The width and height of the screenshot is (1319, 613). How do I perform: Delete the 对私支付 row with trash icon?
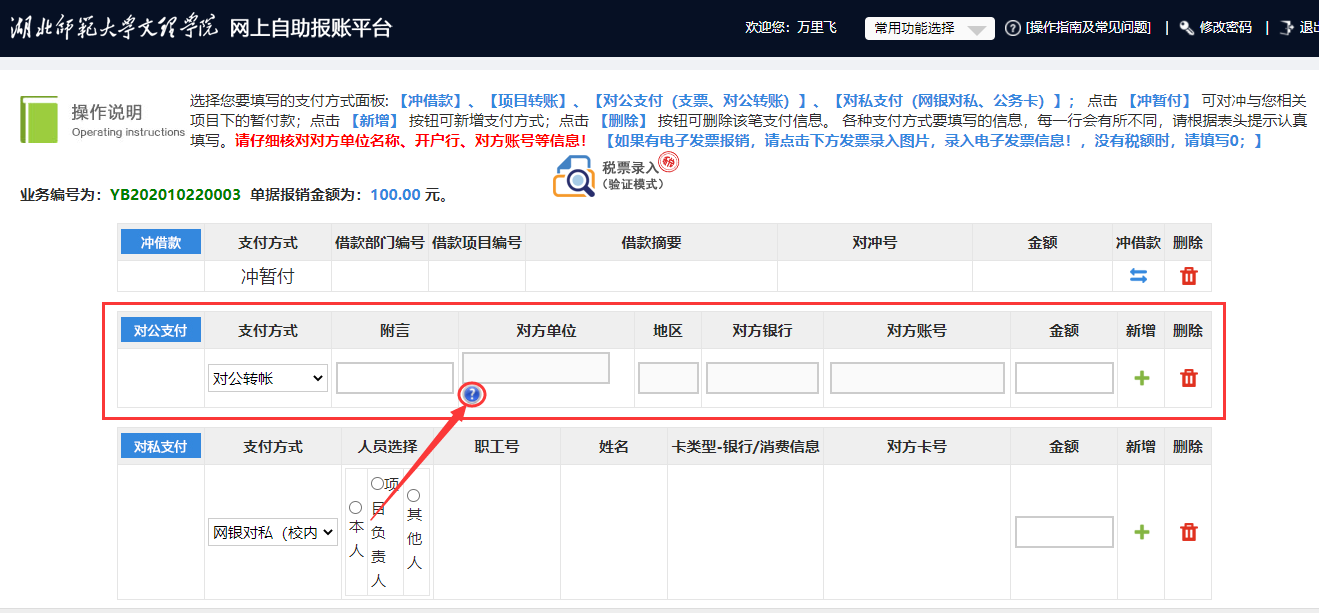coord(1188,532)
